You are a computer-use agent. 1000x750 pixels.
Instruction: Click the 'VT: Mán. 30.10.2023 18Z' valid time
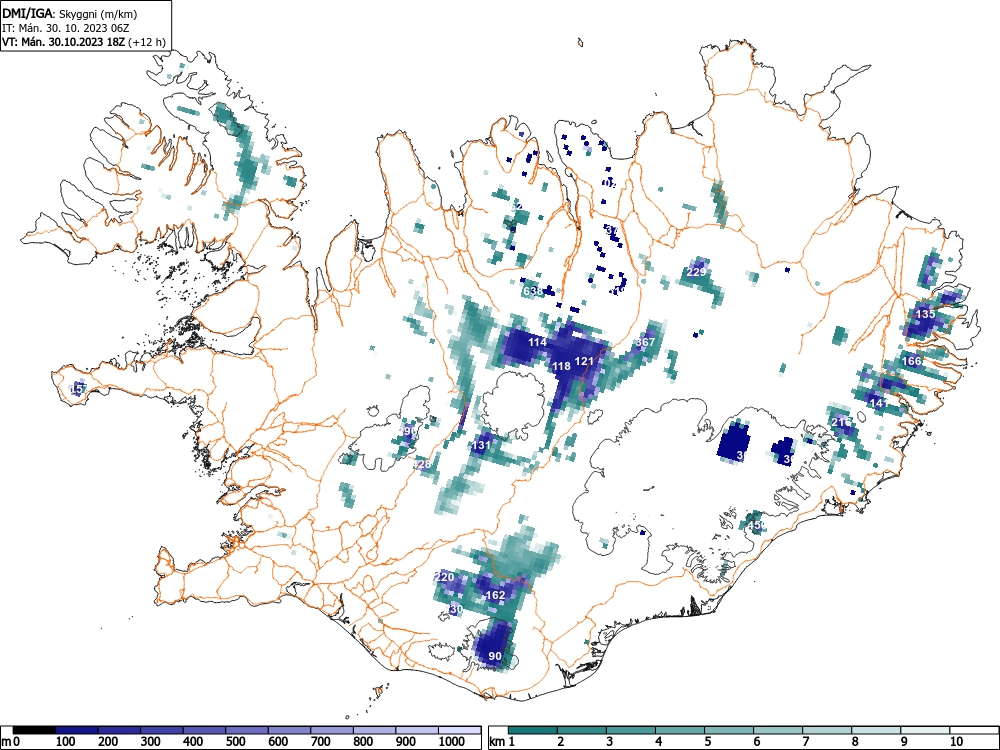(64, 42)
